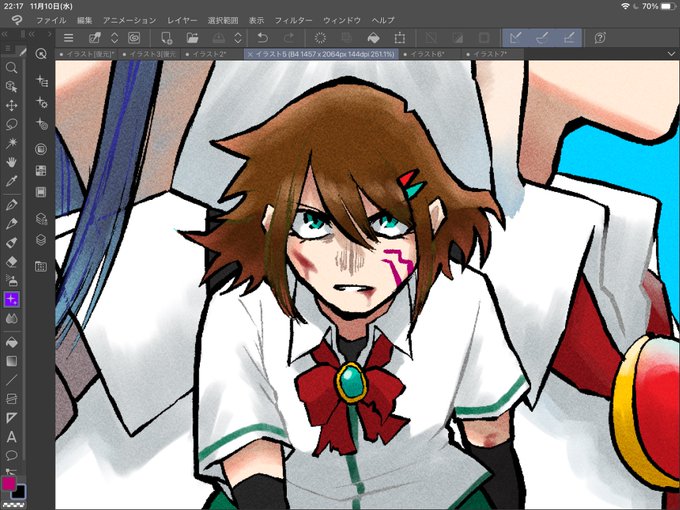Click the Clip Studio logo icon

(x=17, y=20)
